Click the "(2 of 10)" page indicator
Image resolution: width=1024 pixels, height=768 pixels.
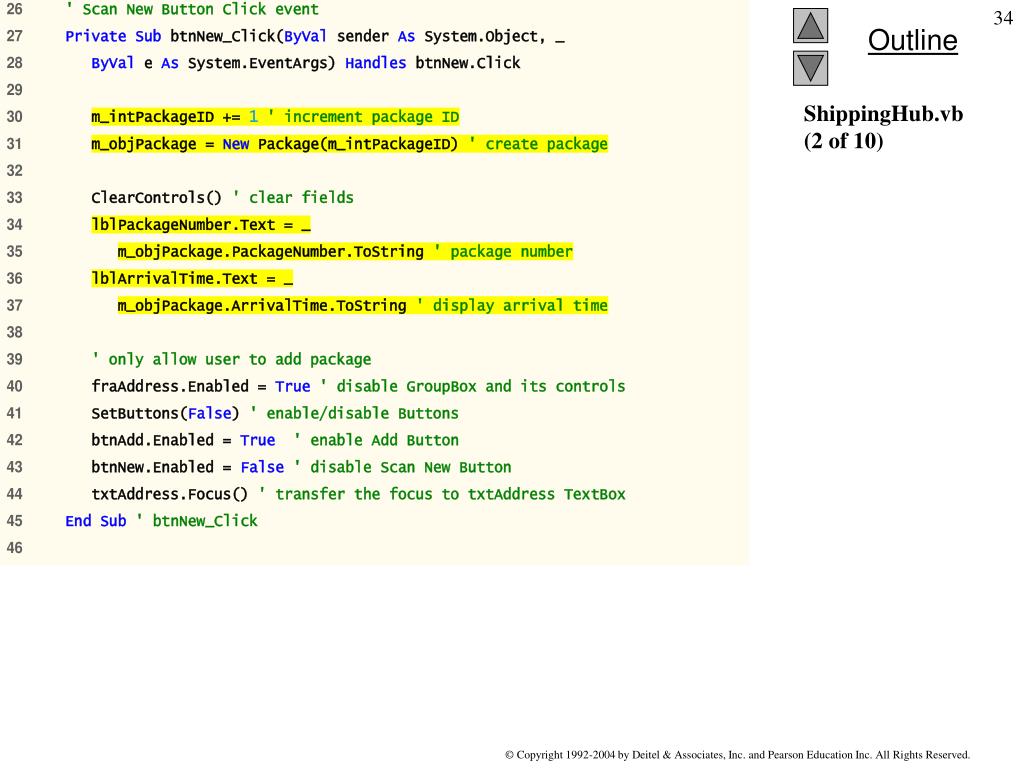pos(843,140)
